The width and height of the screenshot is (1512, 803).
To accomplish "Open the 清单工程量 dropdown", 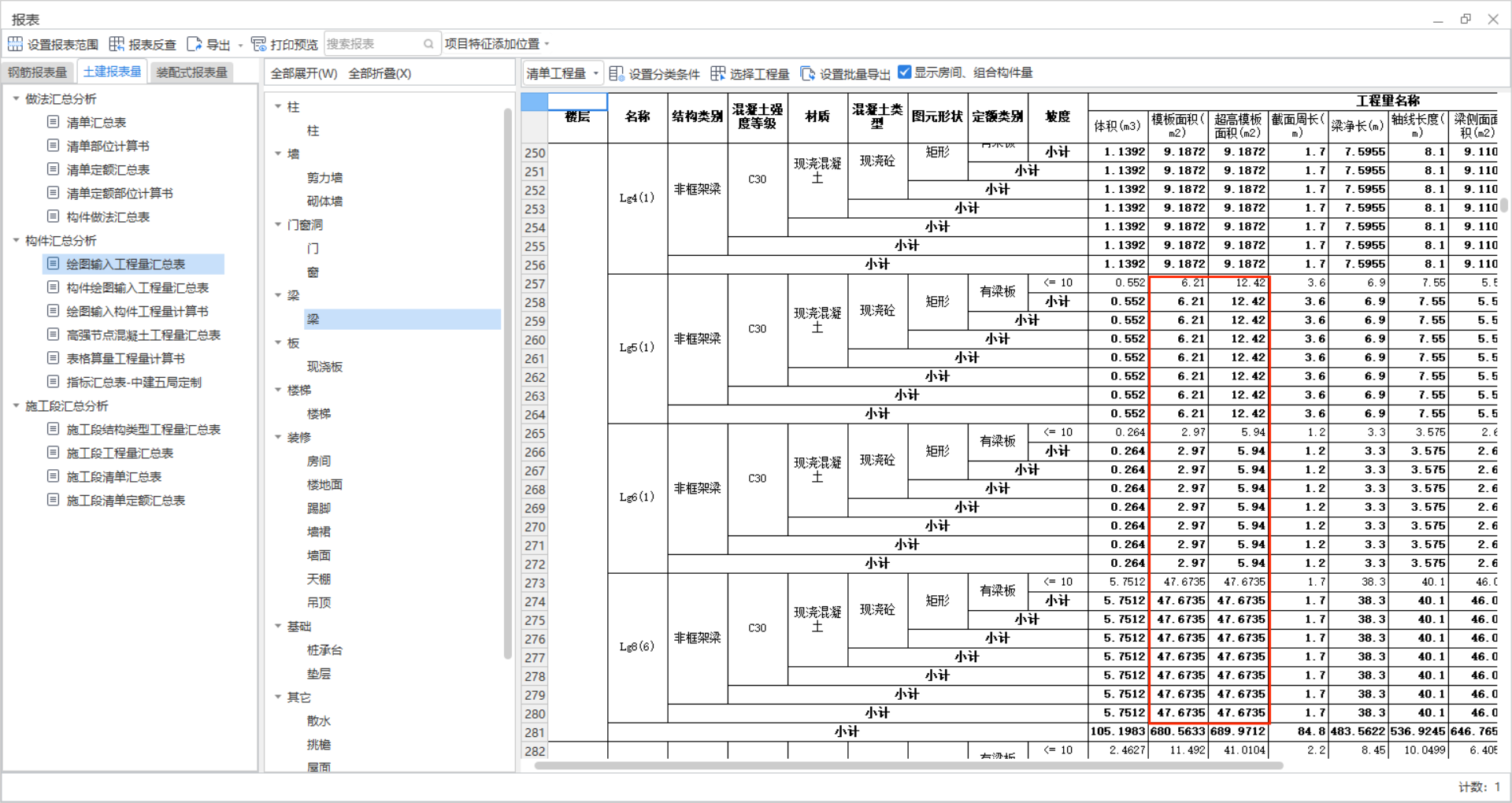I will tap(563, 73).
